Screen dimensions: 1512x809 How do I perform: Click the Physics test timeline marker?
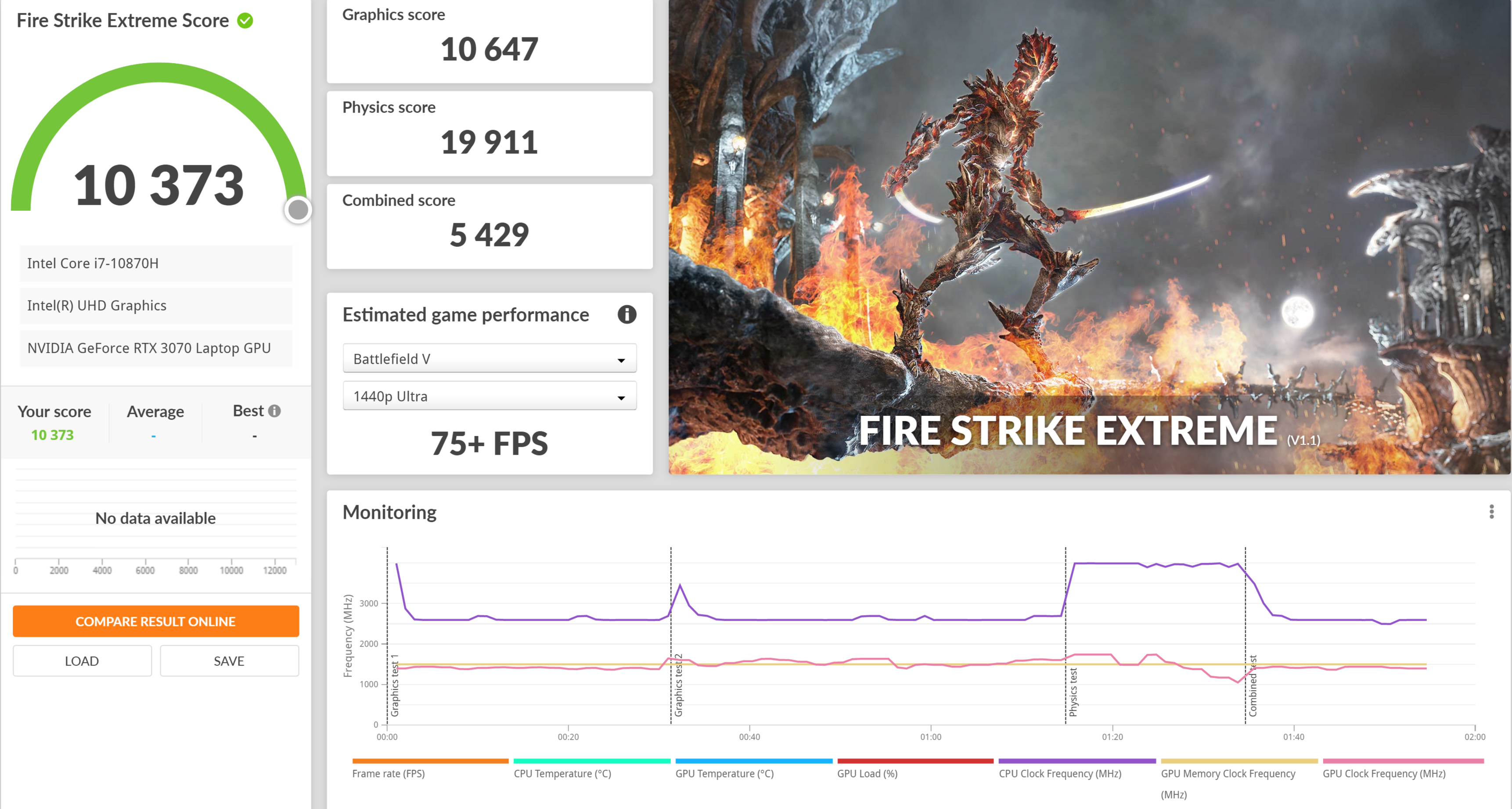coord(1073,692)
